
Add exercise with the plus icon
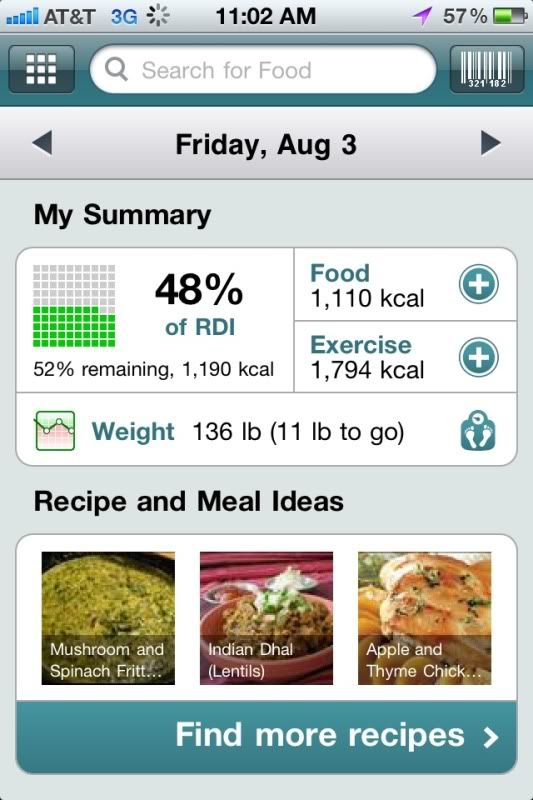tap(478, 357)
